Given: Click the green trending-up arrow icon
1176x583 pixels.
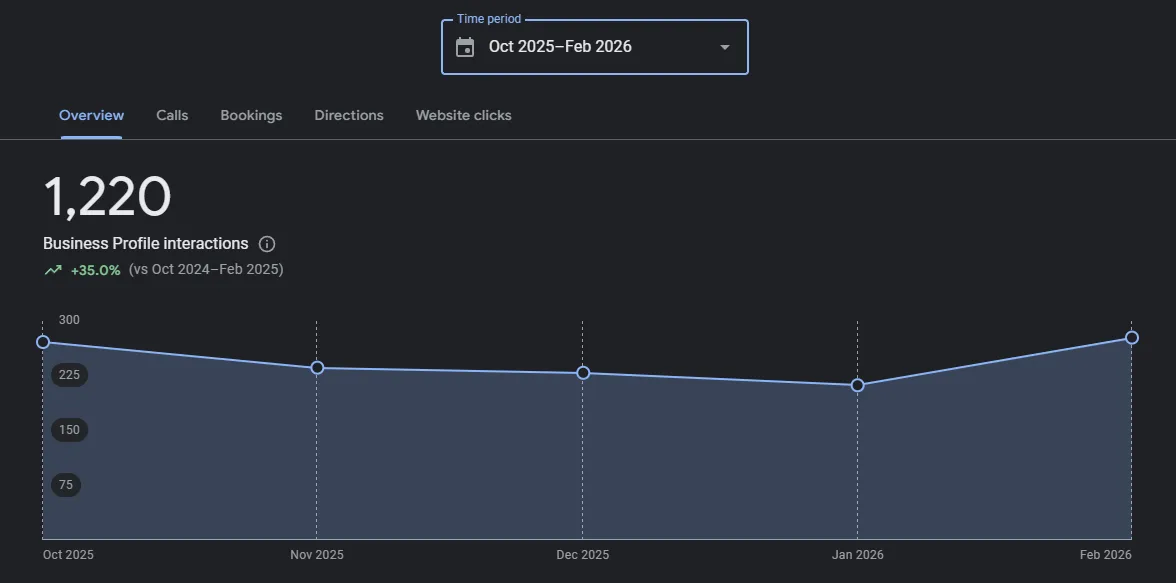Looking at the screenshot, I should click(53, 270).
